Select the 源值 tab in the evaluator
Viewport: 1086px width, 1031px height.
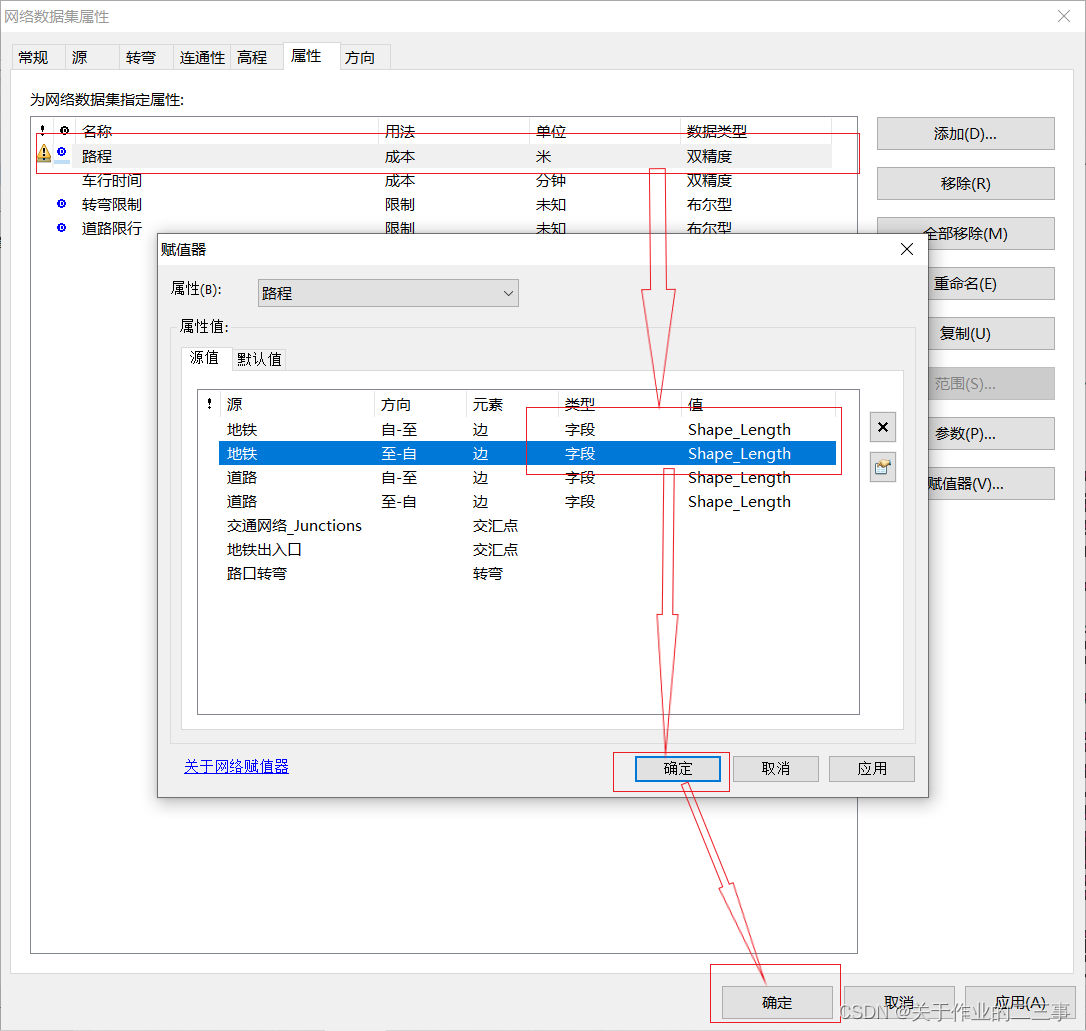click(204, 357)
